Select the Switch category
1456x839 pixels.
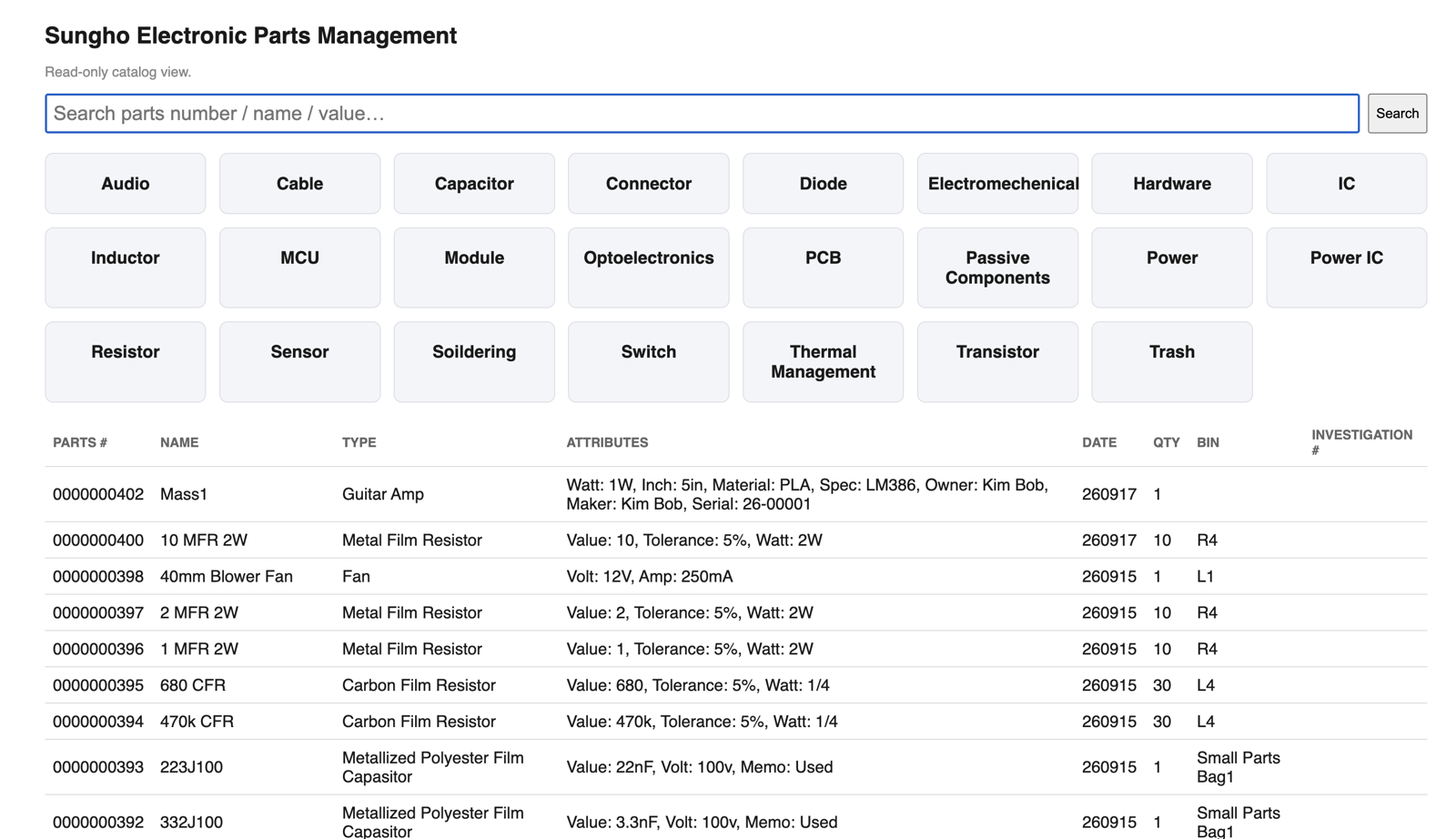(x=649, y=361)
